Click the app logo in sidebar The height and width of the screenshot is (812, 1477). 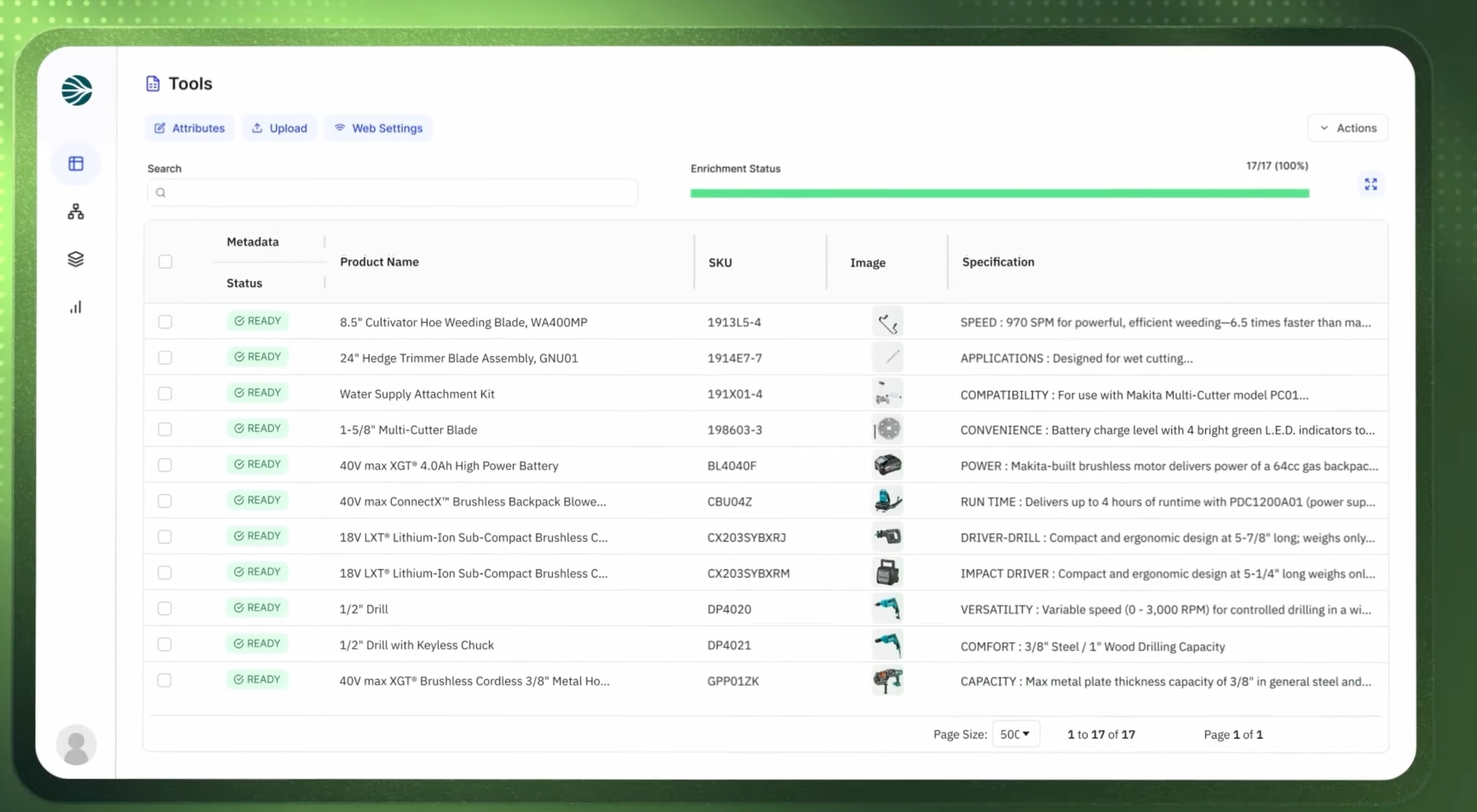point(77,91)
